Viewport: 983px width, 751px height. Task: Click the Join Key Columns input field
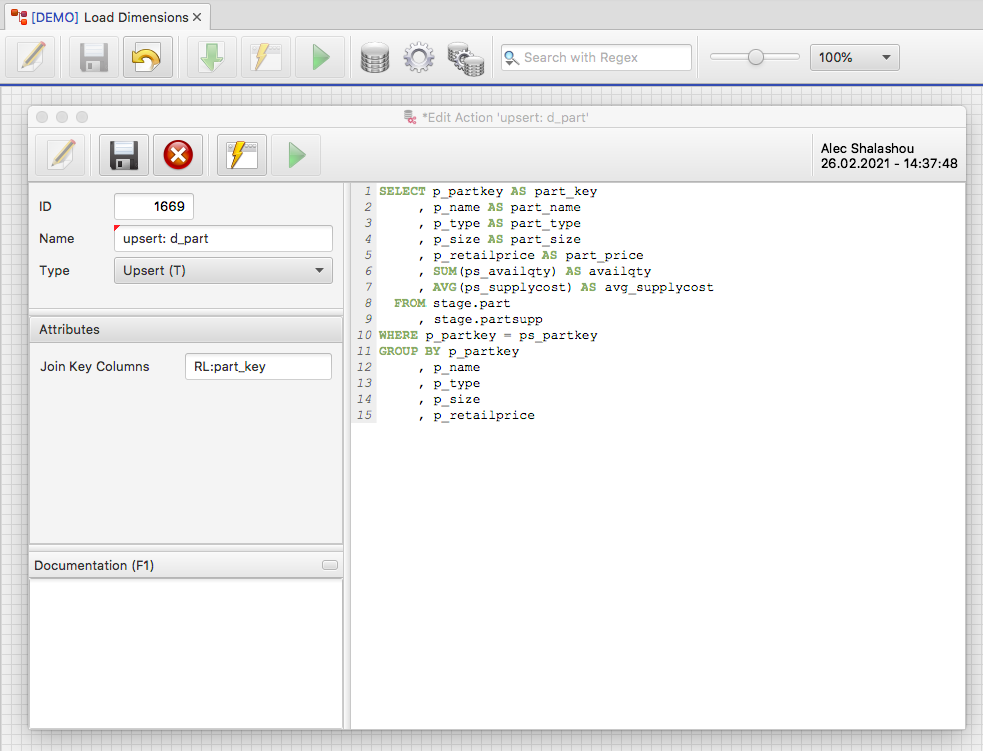258,366
